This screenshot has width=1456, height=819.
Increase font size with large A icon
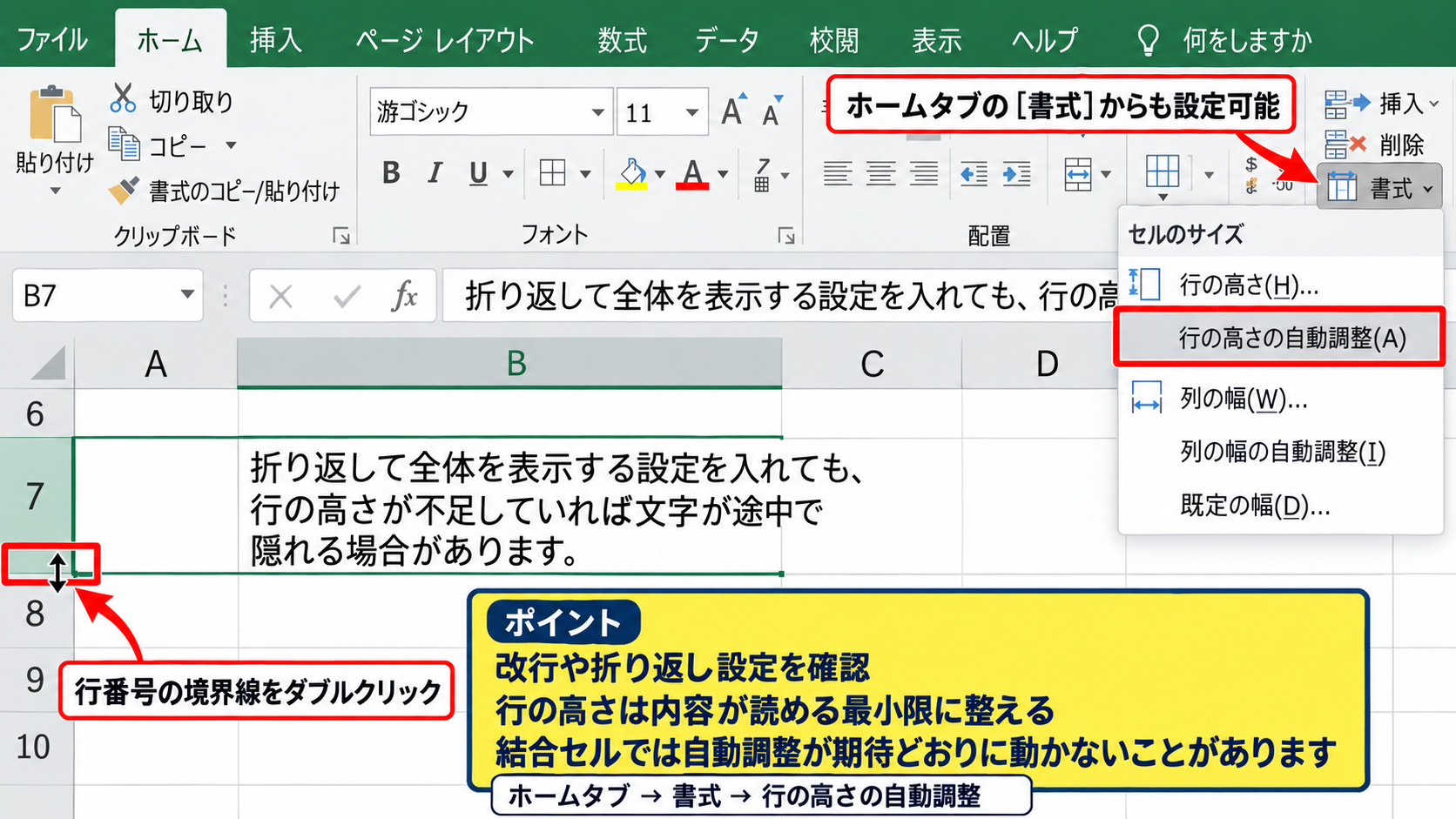(734, 111)
